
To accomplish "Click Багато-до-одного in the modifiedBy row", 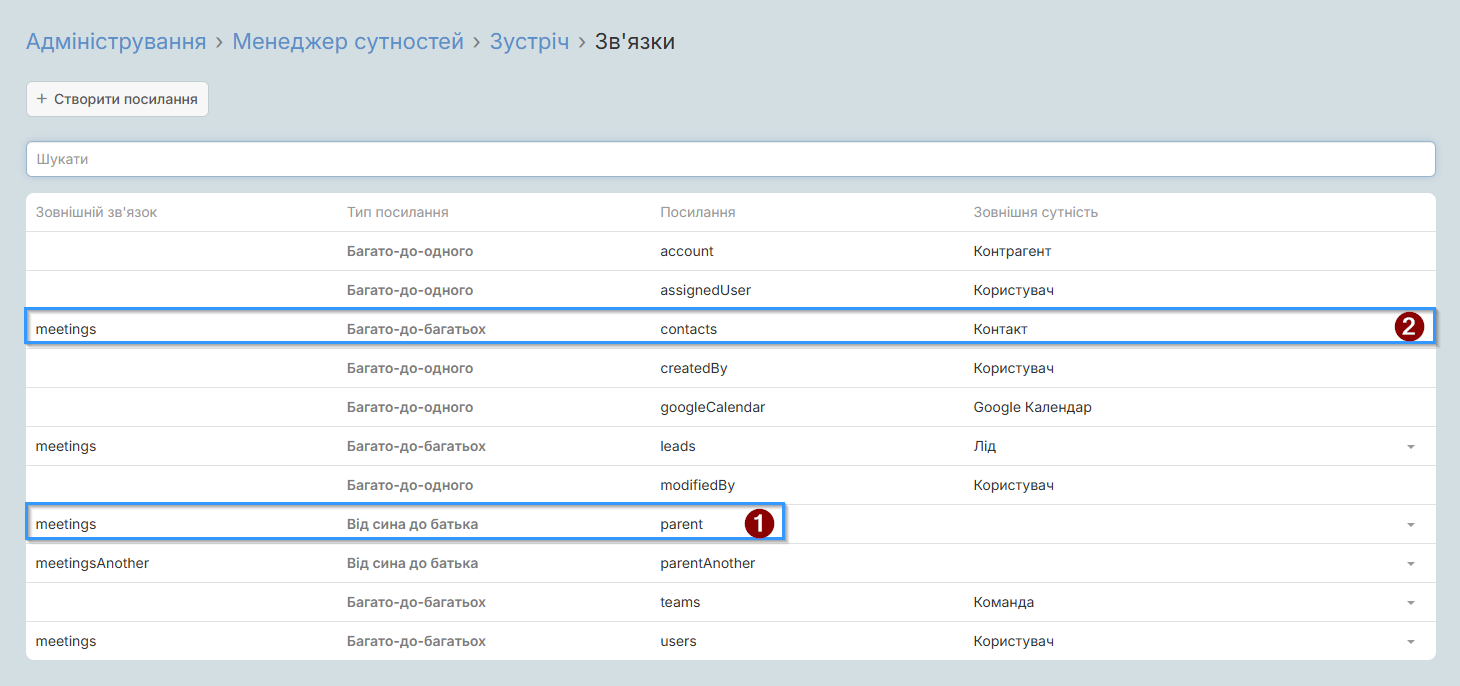I will [410, 485].
